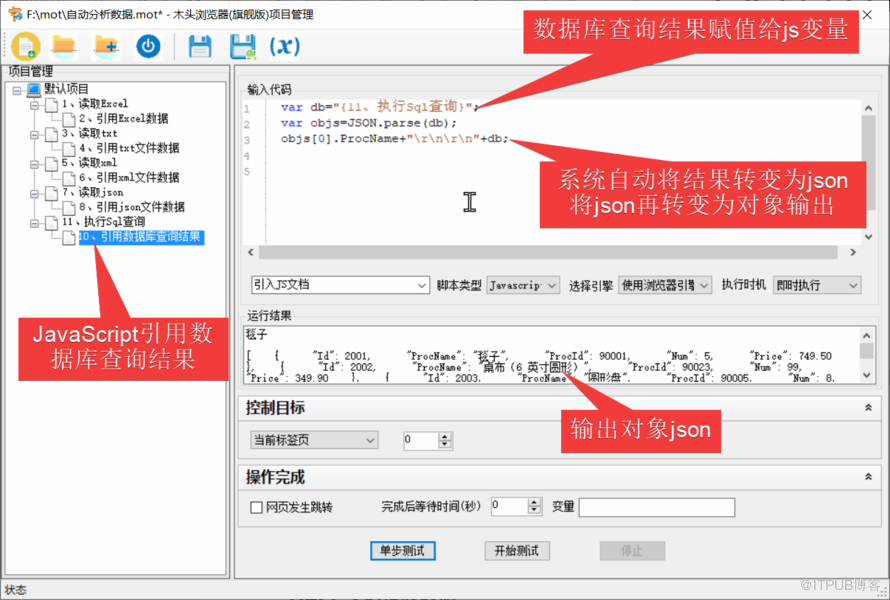Screen dimensions: 890x600
Task: Collapse the 控制目标 section
Action: click(x=868, y=408)
